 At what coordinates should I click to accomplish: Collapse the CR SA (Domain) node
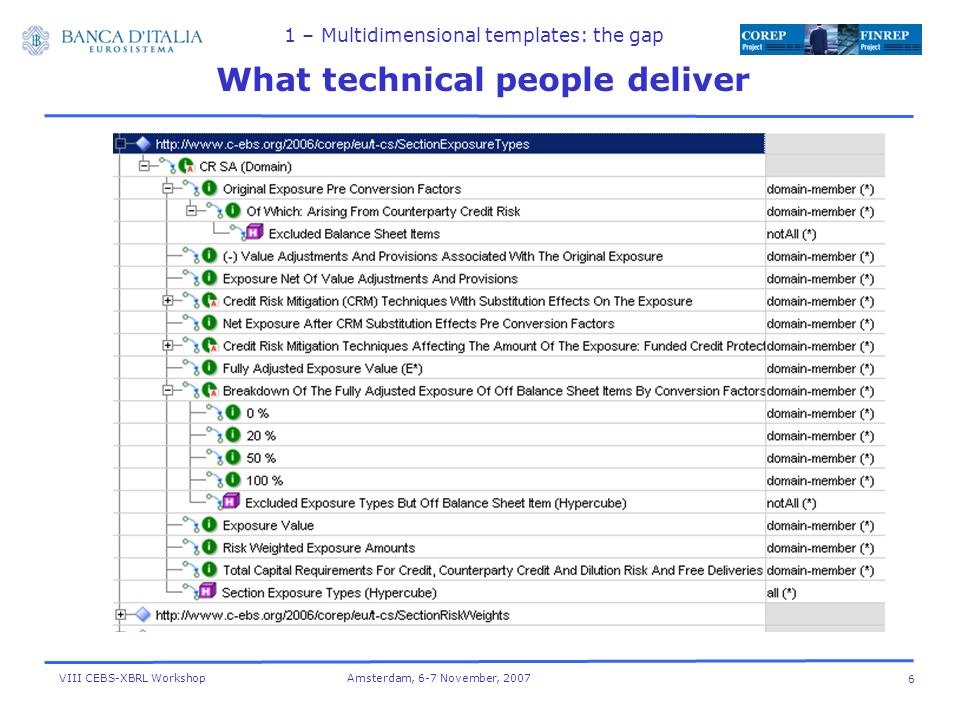pos(144,166)
